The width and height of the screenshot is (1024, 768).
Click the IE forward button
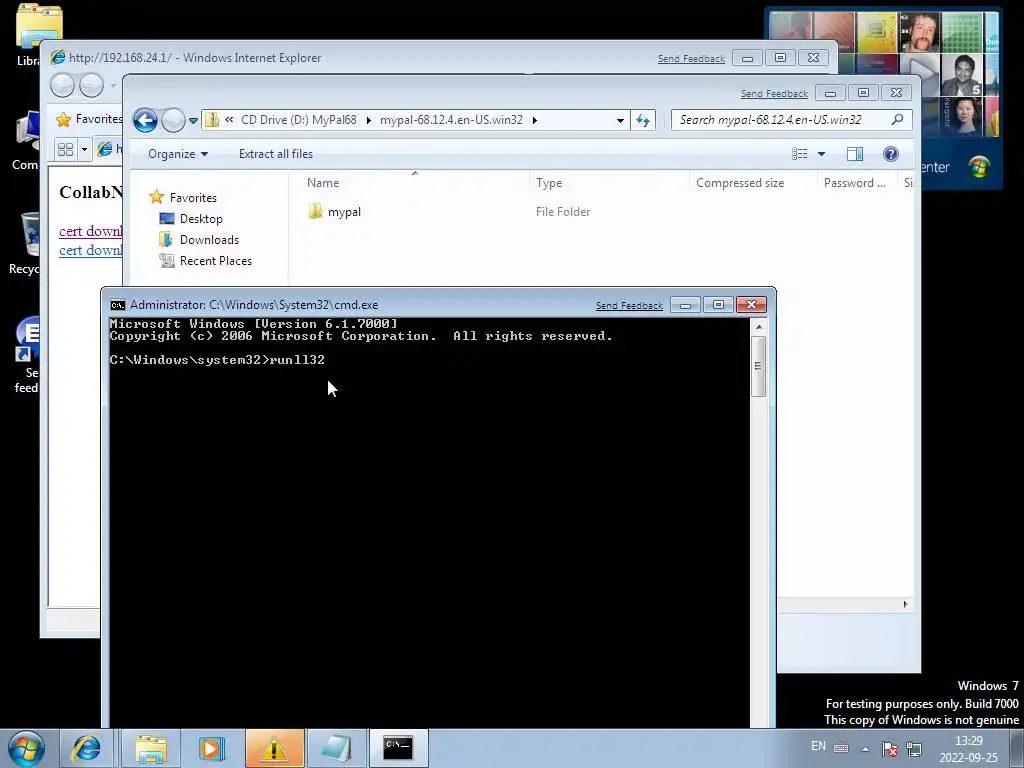pyautogui.click(x=91, y=86)
